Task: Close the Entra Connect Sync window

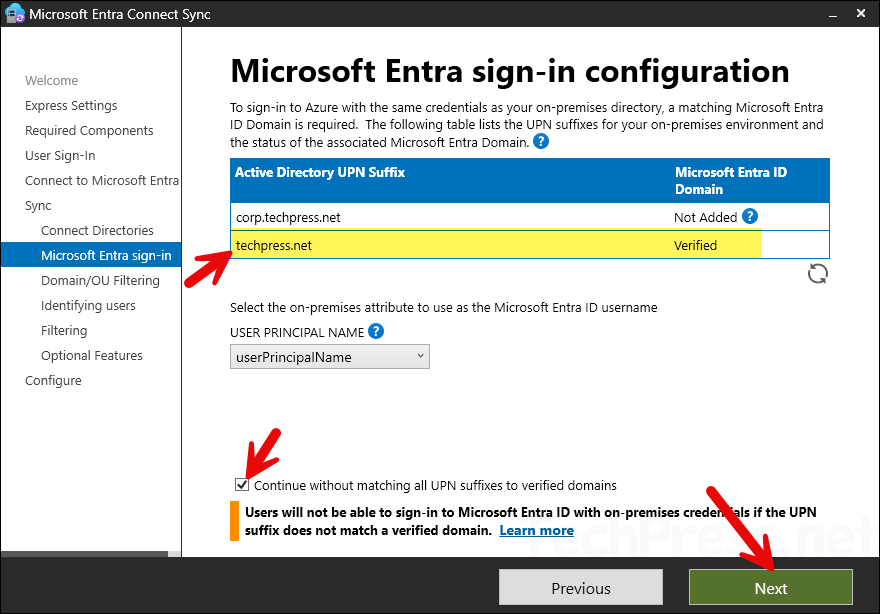Action: [861, 13]
